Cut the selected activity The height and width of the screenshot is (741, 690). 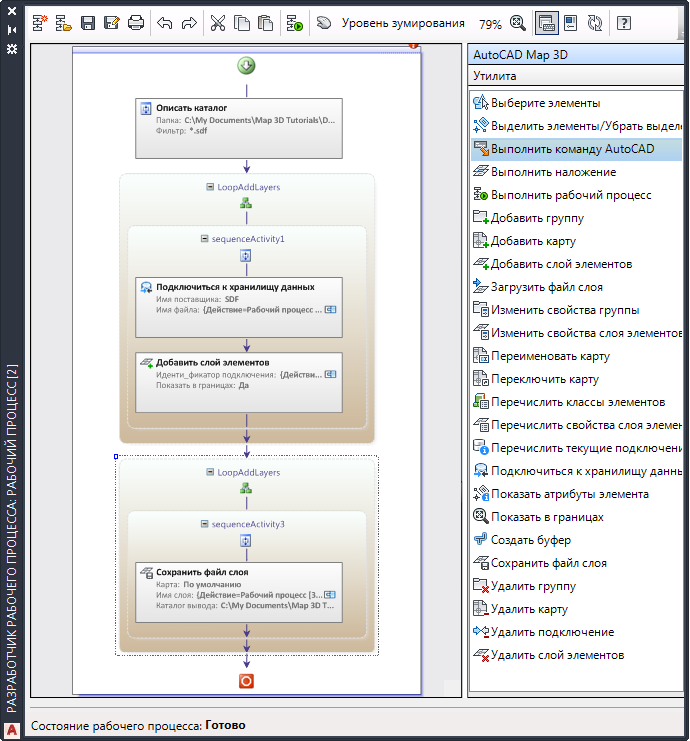click(218, 23)
